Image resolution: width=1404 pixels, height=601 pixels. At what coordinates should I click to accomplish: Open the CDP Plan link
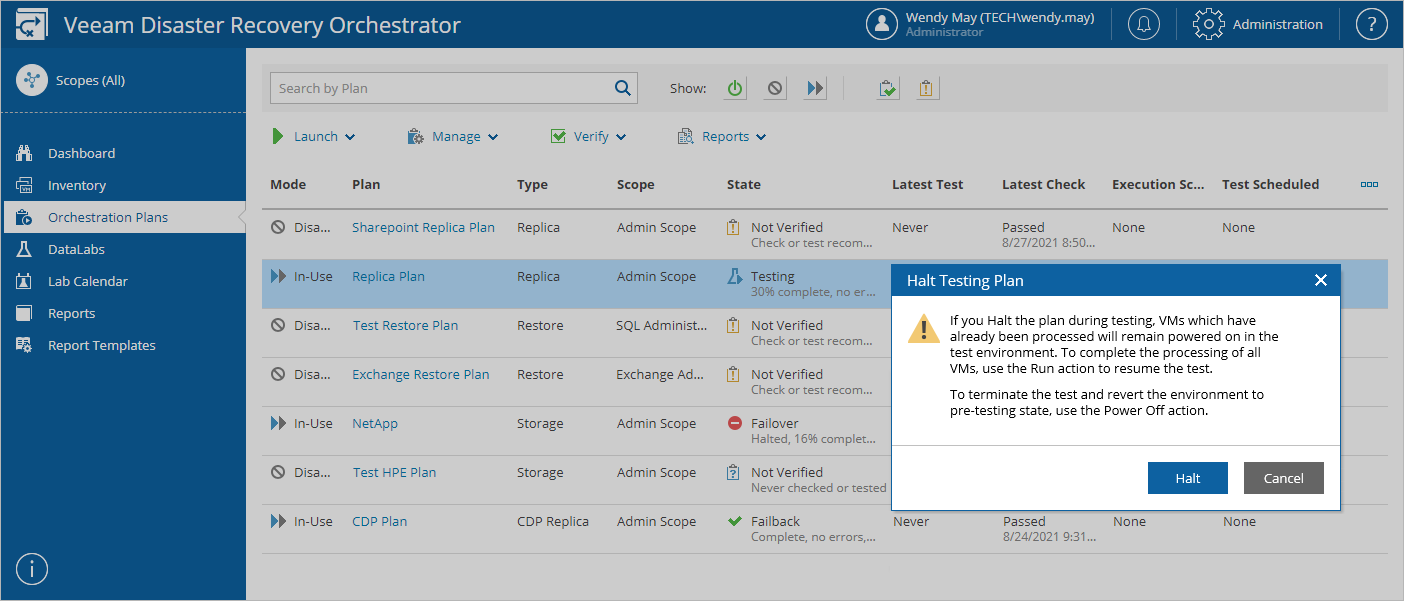[x=379, y=521]
